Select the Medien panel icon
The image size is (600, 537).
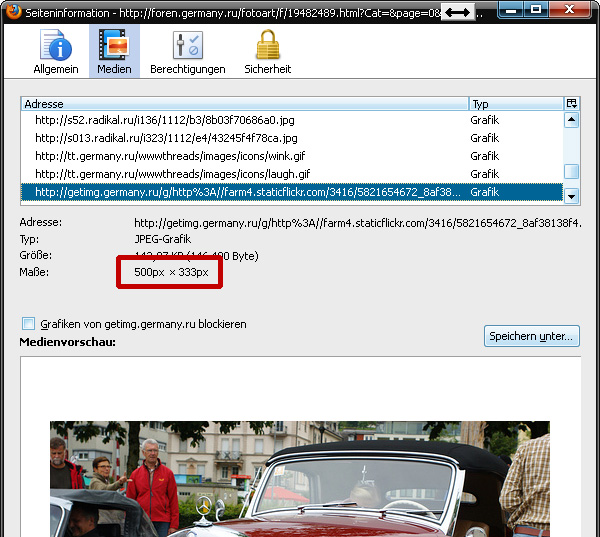click(x=114, y=51)
